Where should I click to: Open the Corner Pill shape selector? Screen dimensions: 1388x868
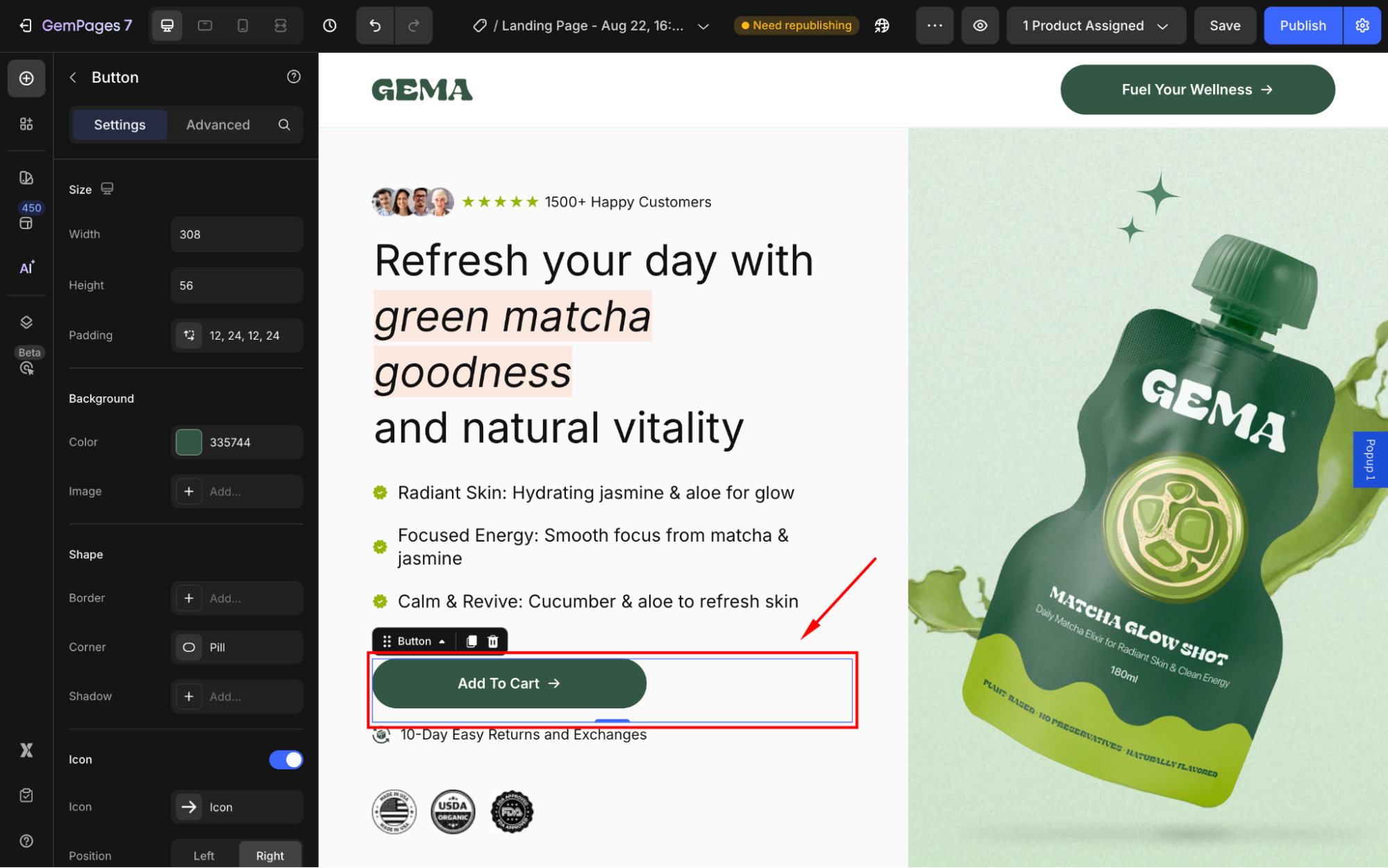tap(236, 647)
